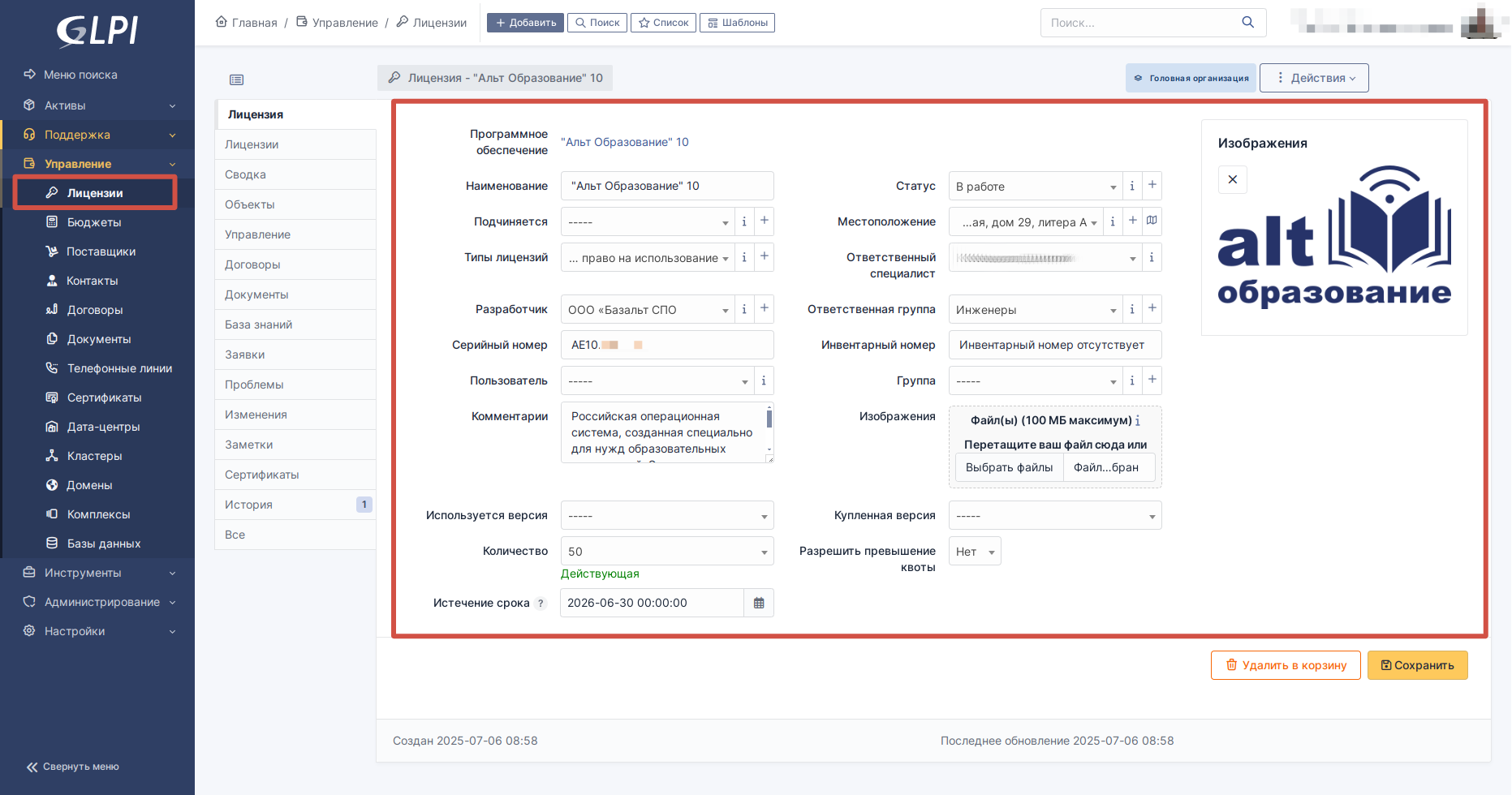Click Удалить в корзину
The height and width of the screenshot is (795, 1512).
[1286, 665]
